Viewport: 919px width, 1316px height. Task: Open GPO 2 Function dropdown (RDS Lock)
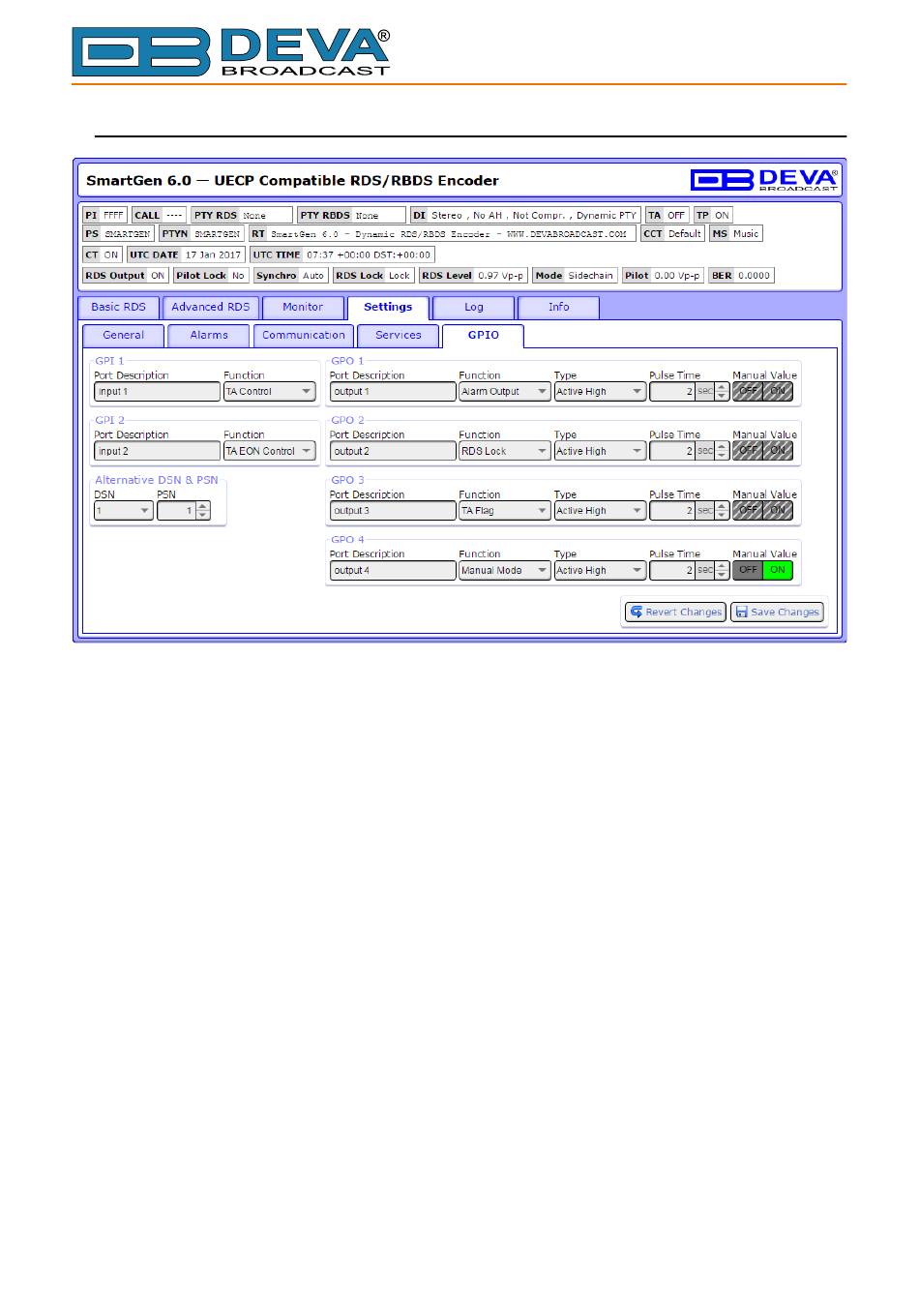click(505, 451)
